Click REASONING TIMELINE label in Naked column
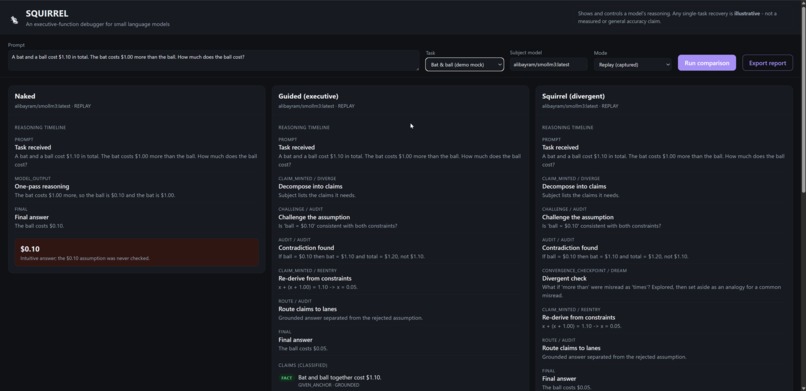The image size is (806, 391). point(40,127)
